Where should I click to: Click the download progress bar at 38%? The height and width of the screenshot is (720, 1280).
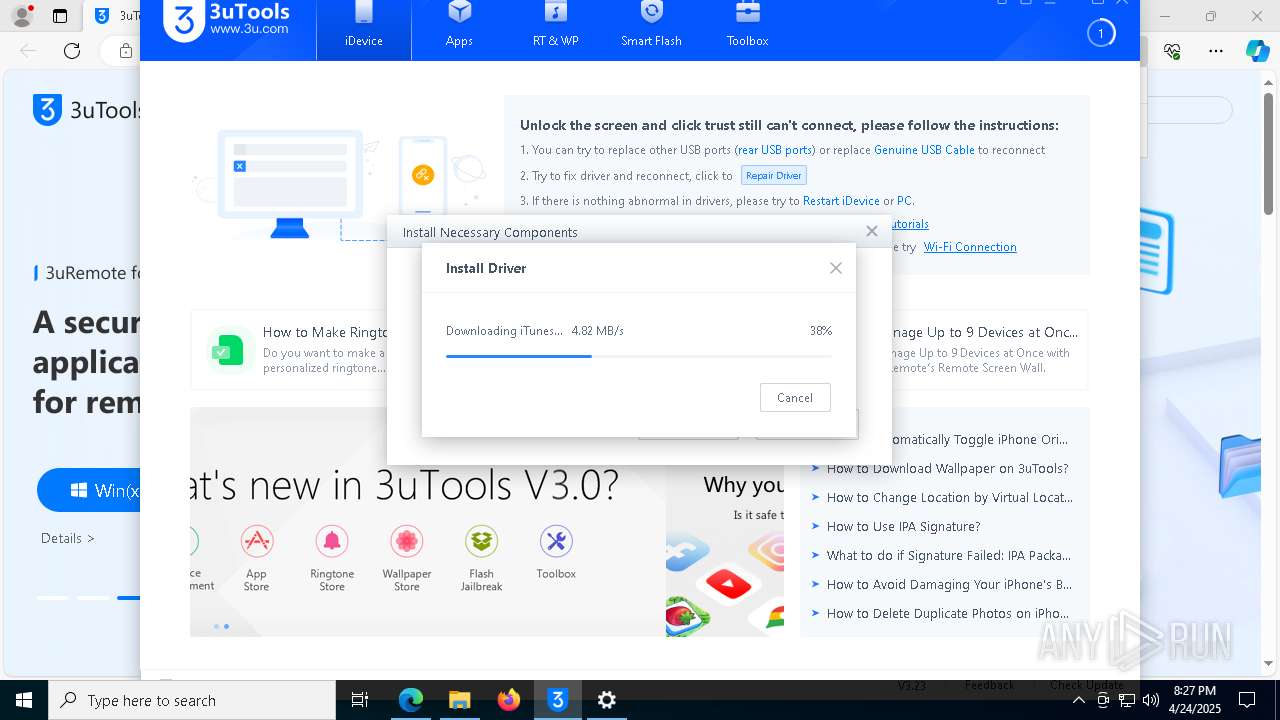638,356
